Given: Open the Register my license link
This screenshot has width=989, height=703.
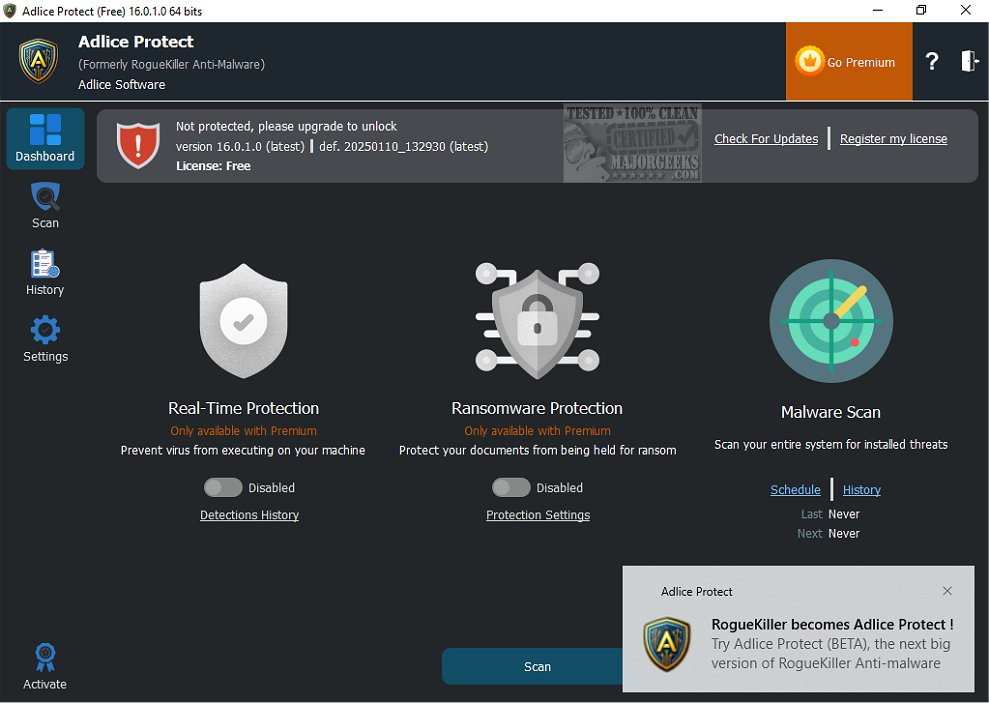Looking at the screenshot, I should point(893,139).
